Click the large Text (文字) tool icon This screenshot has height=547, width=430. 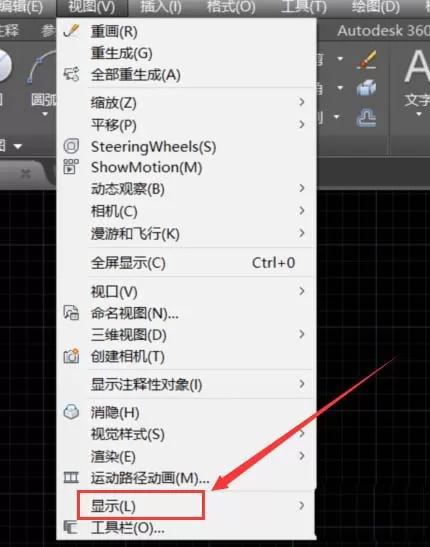[417, 66]
